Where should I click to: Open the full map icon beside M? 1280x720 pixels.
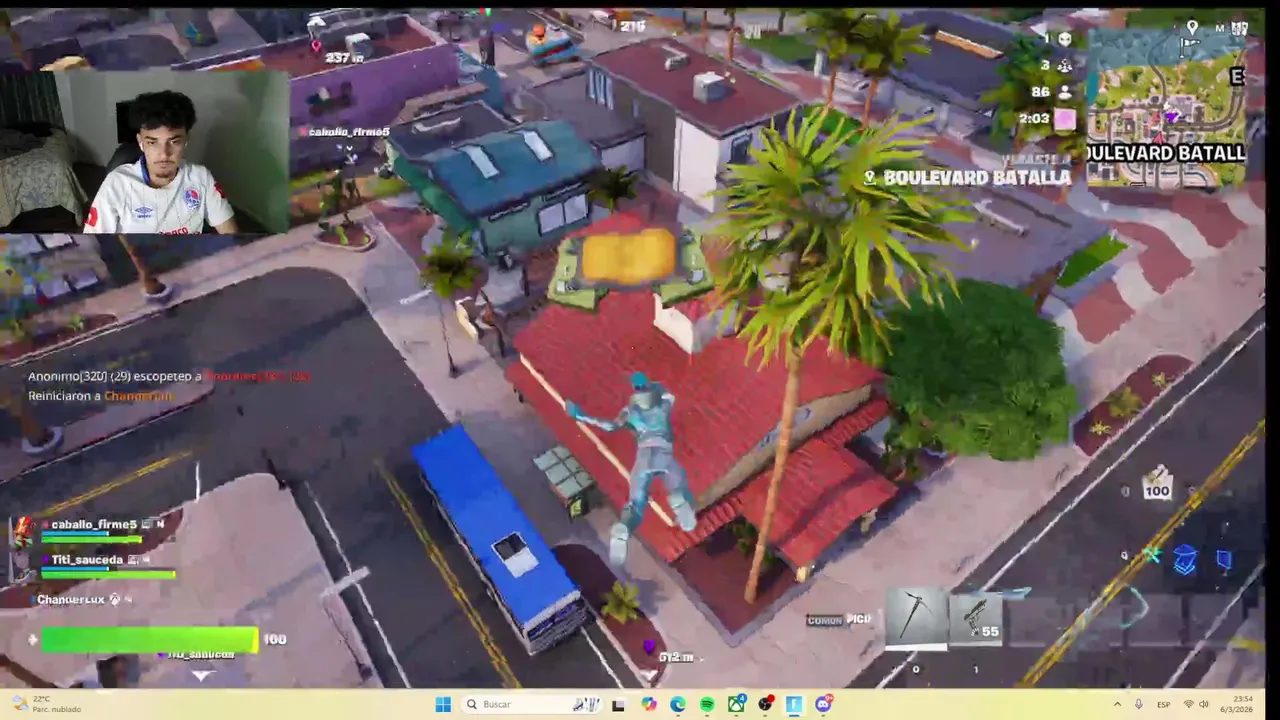click(1240, 28)
